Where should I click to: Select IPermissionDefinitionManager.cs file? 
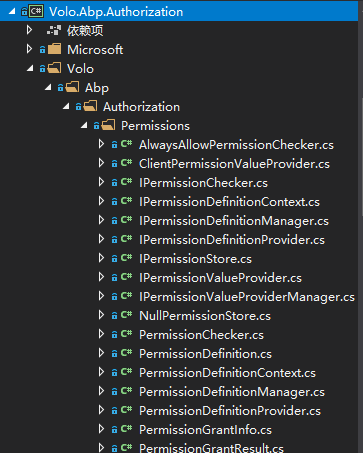[234, 221]
